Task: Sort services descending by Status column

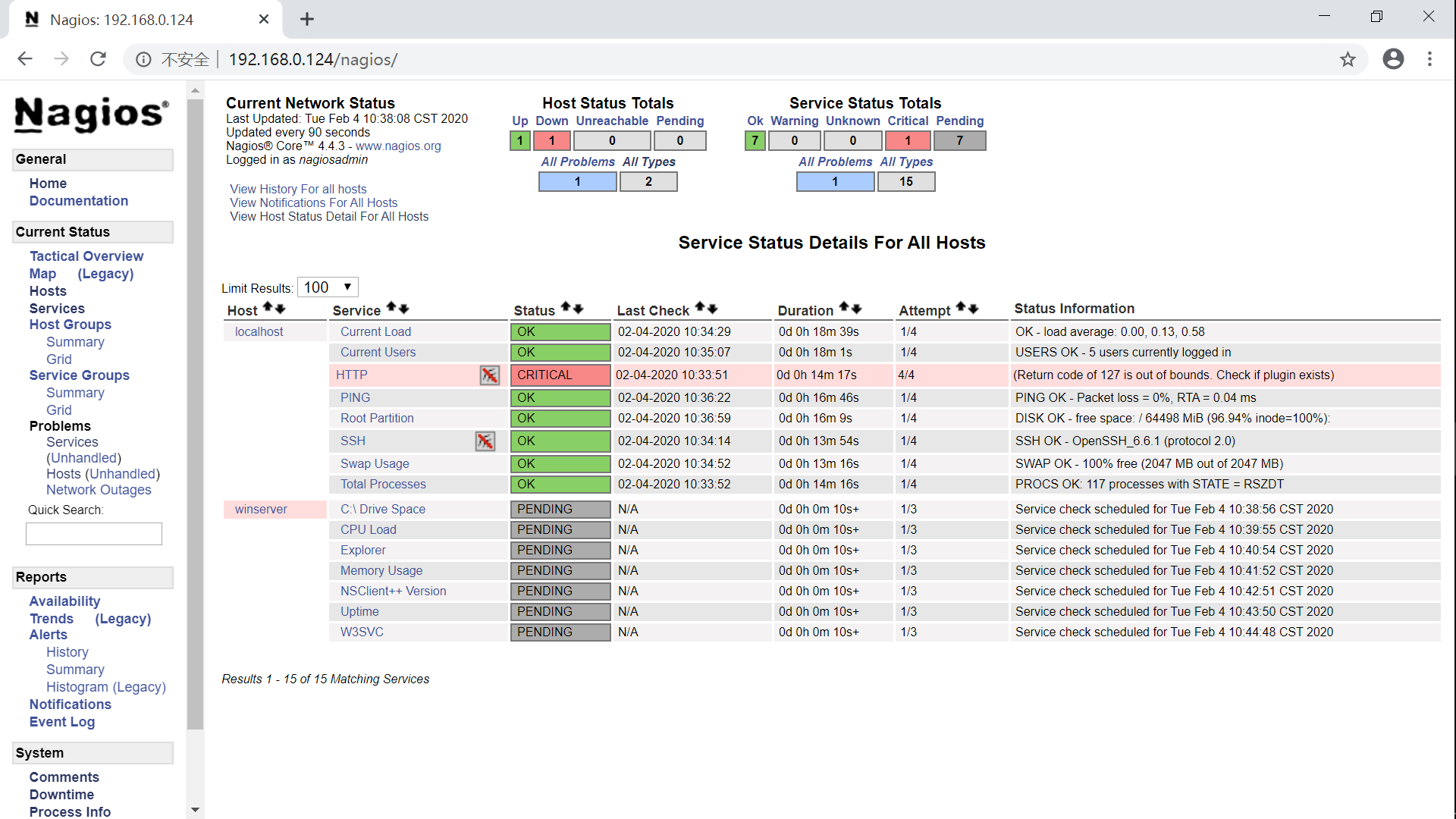Action: (579, 309)
